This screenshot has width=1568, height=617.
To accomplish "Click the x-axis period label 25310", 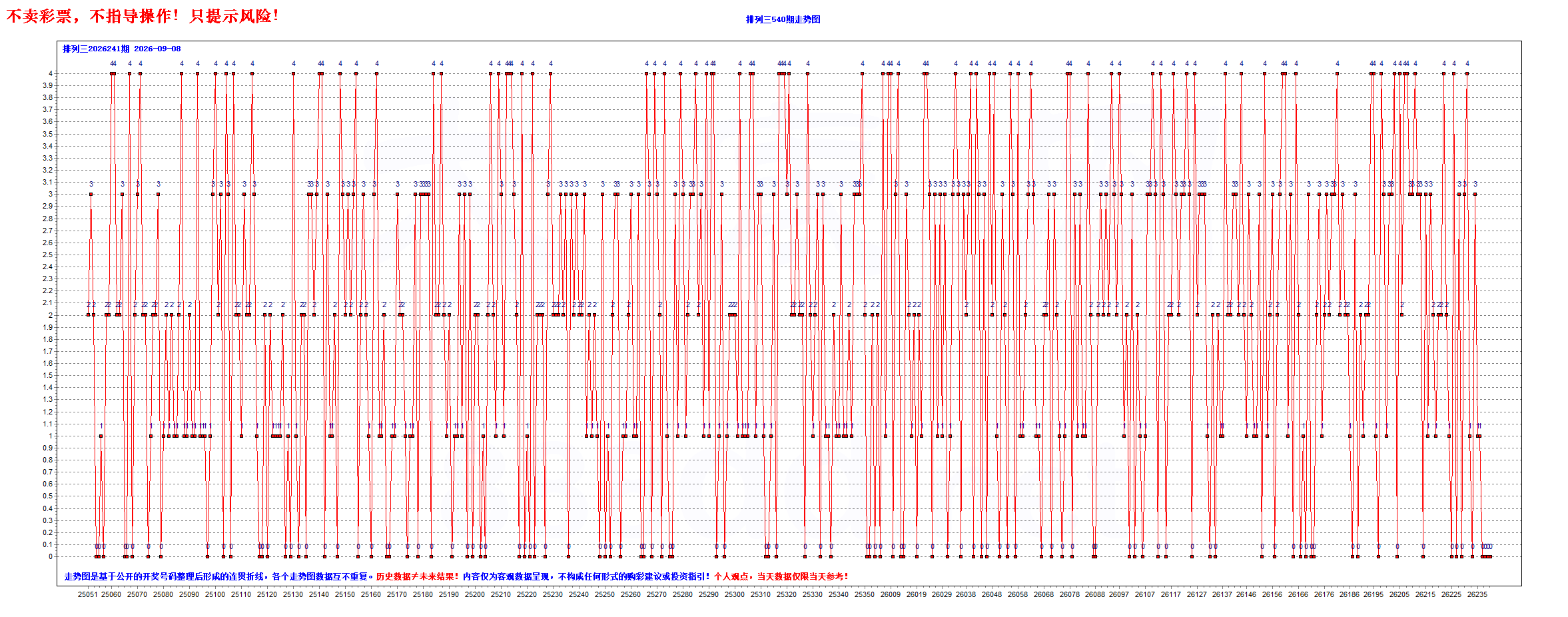I will pyautogui.click(x=761, y=594).
